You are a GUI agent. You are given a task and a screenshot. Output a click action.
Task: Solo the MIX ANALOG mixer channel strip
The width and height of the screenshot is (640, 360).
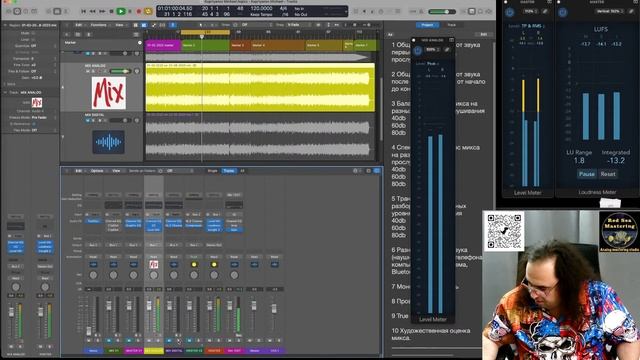pos(158,340)
